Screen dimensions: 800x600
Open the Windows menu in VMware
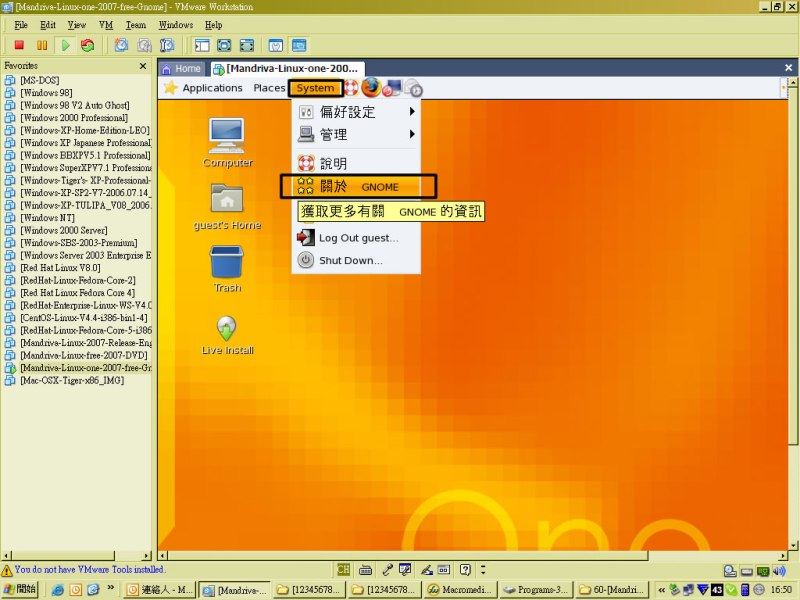pos(176,24)
